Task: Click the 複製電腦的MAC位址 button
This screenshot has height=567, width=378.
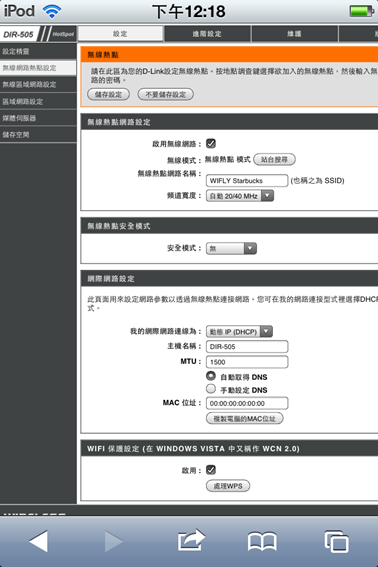Action: coord(245,418)
